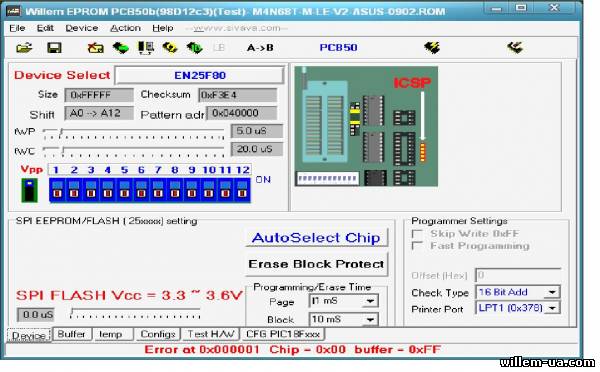Click the 20.0 uS tWC value box
600x372 pixels.
pos(257,149)
